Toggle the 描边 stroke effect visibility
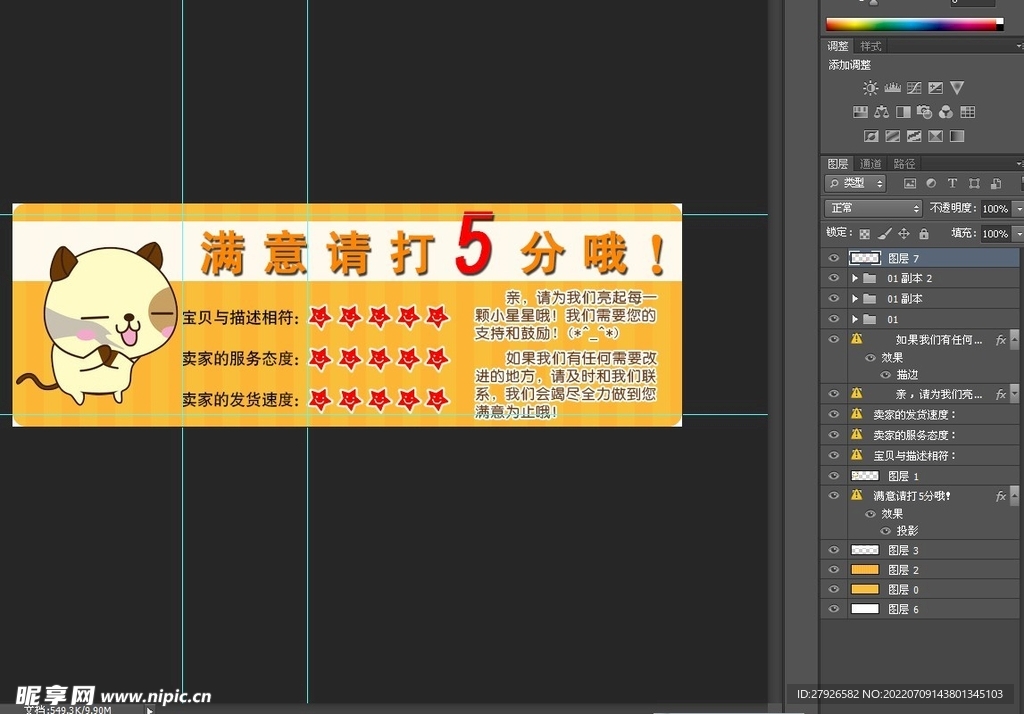This screenshot has height=714, width=1024. click(x=886, y=375)
